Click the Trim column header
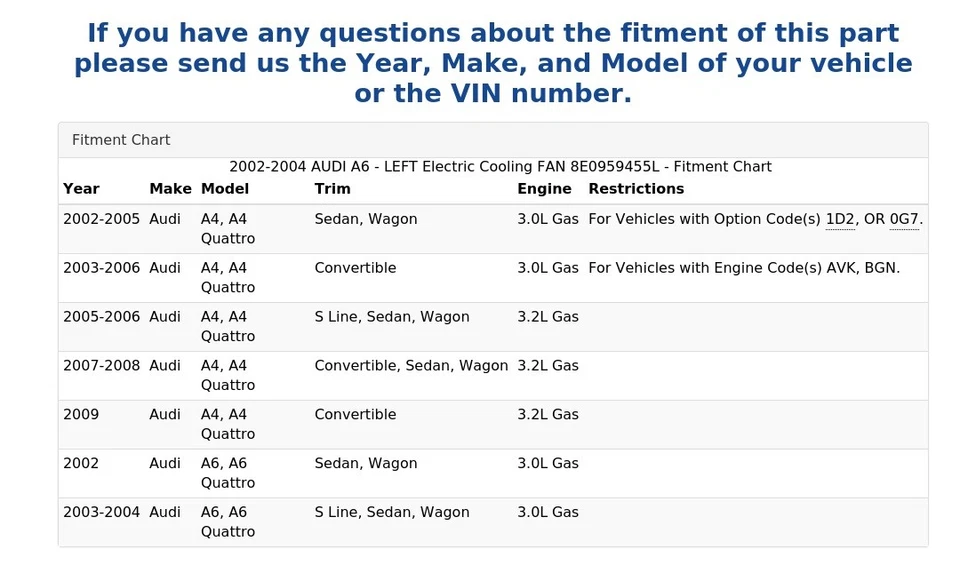This screenshot has height=565, width=960. 333,189
